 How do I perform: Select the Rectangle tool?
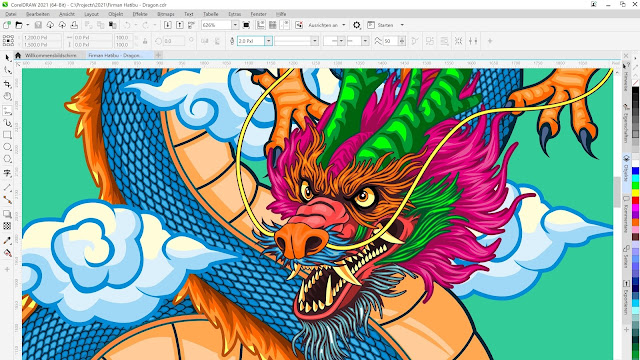pyautogui.click(x=7, y=135)
